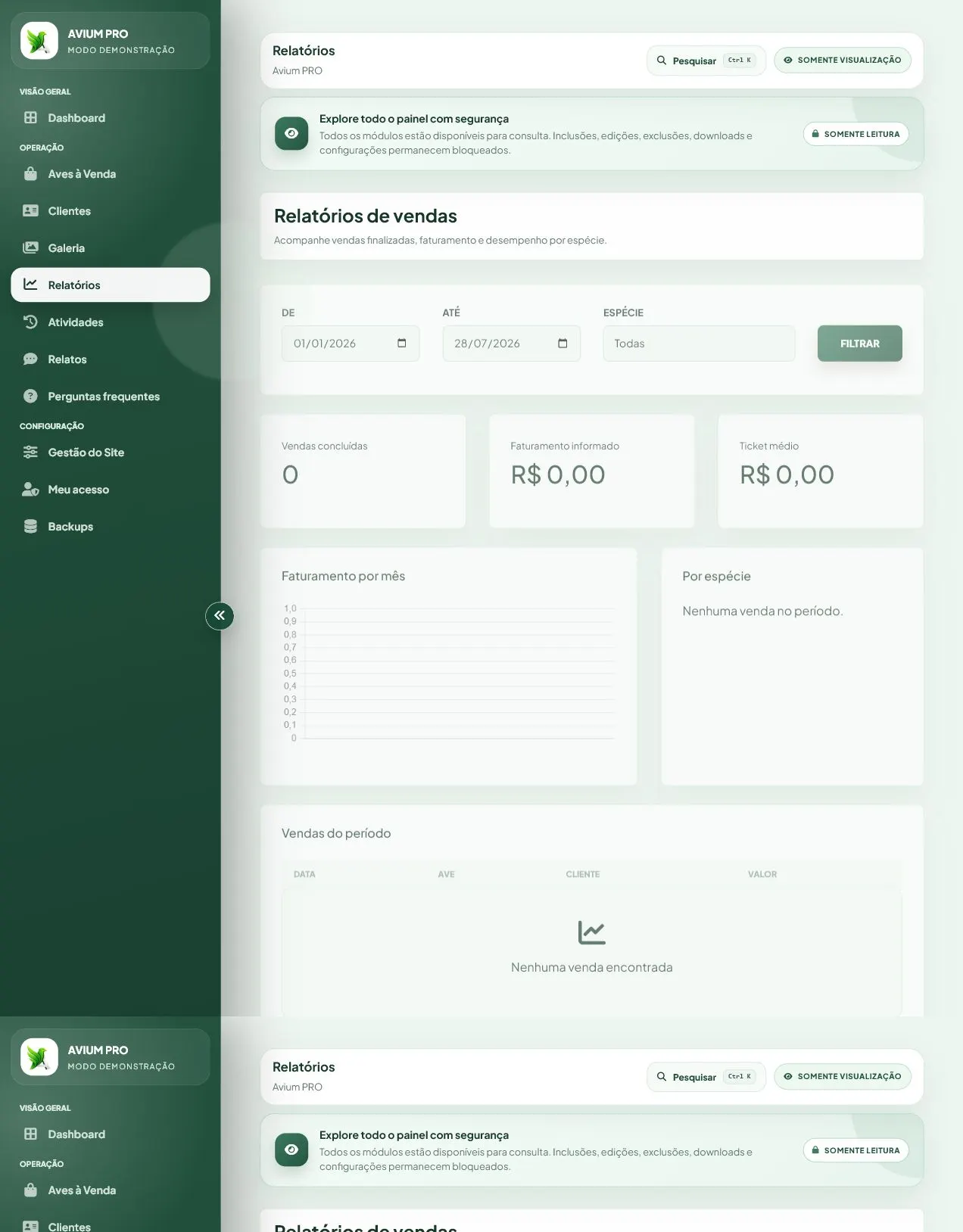Click the OPERAÇÃO section label in the upper sidebar

coord(42,148)
